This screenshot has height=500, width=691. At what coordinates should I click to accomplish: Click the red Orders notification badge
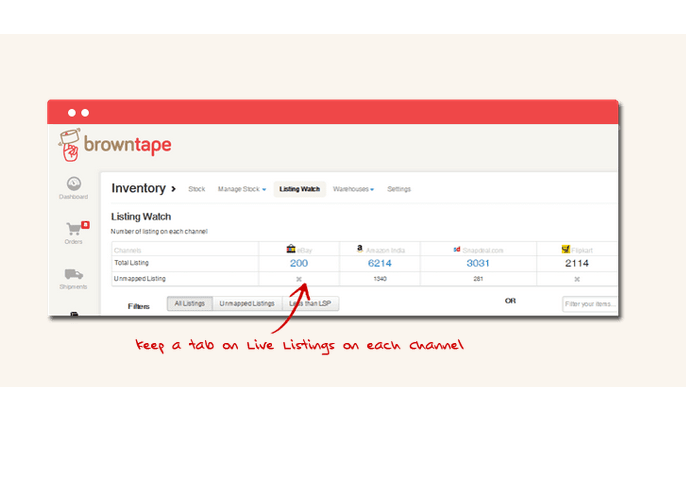click(x=85, y=225)
